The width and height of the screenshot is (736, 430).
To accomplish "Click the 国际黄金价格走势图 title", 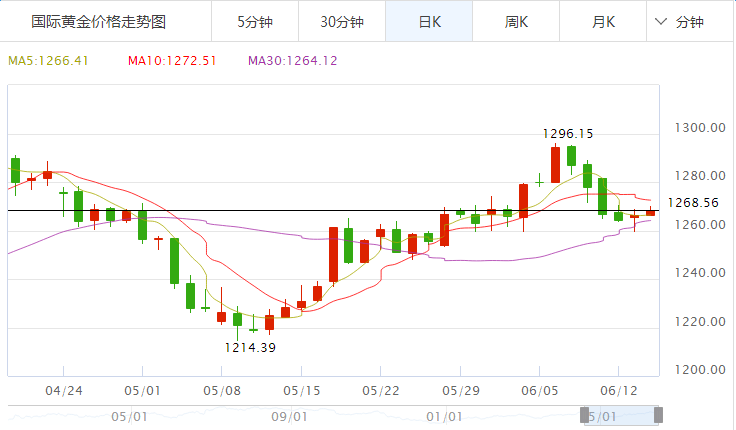I will 98,21.
